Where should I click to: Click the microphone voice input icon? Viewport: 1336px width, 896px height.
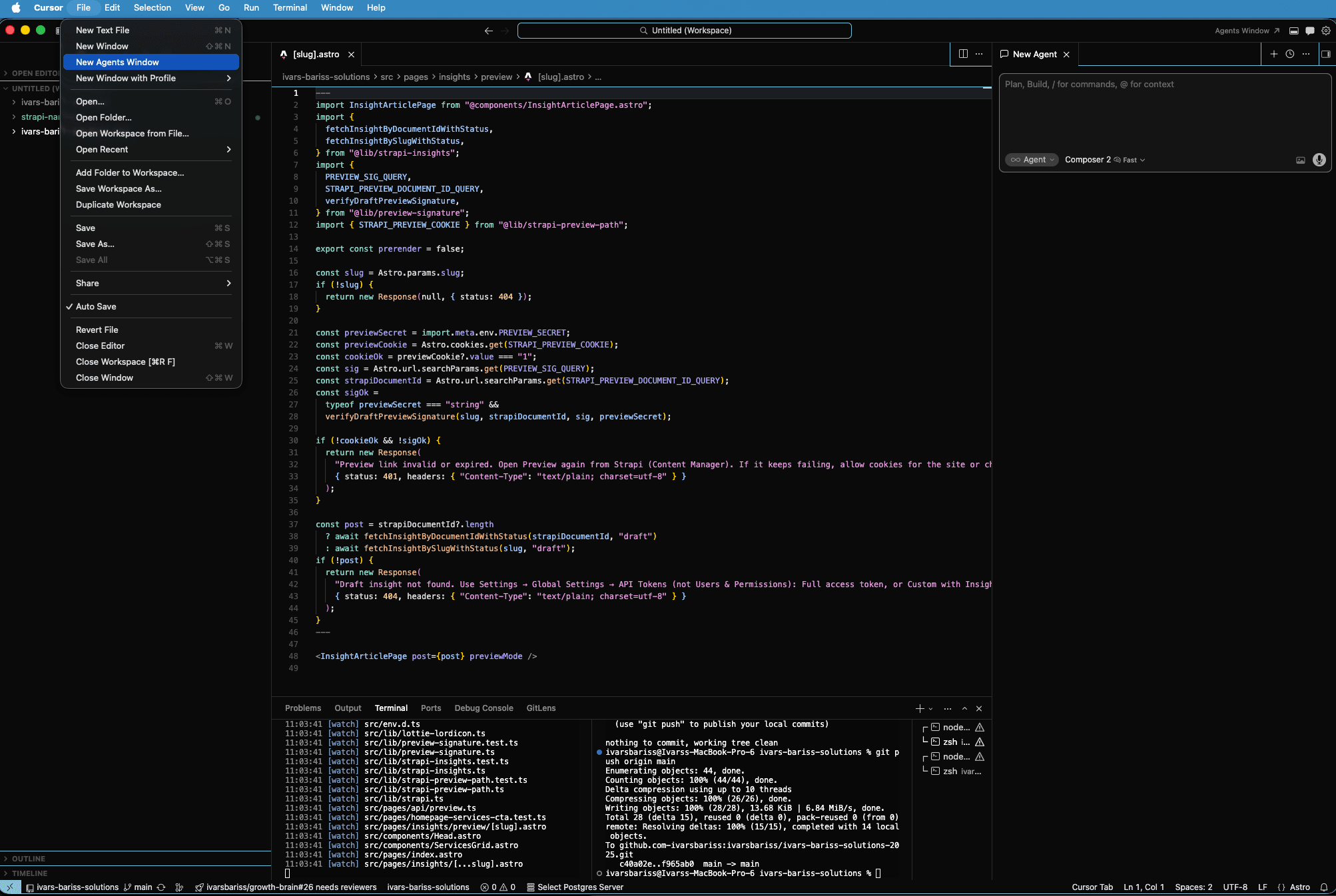1319,160
